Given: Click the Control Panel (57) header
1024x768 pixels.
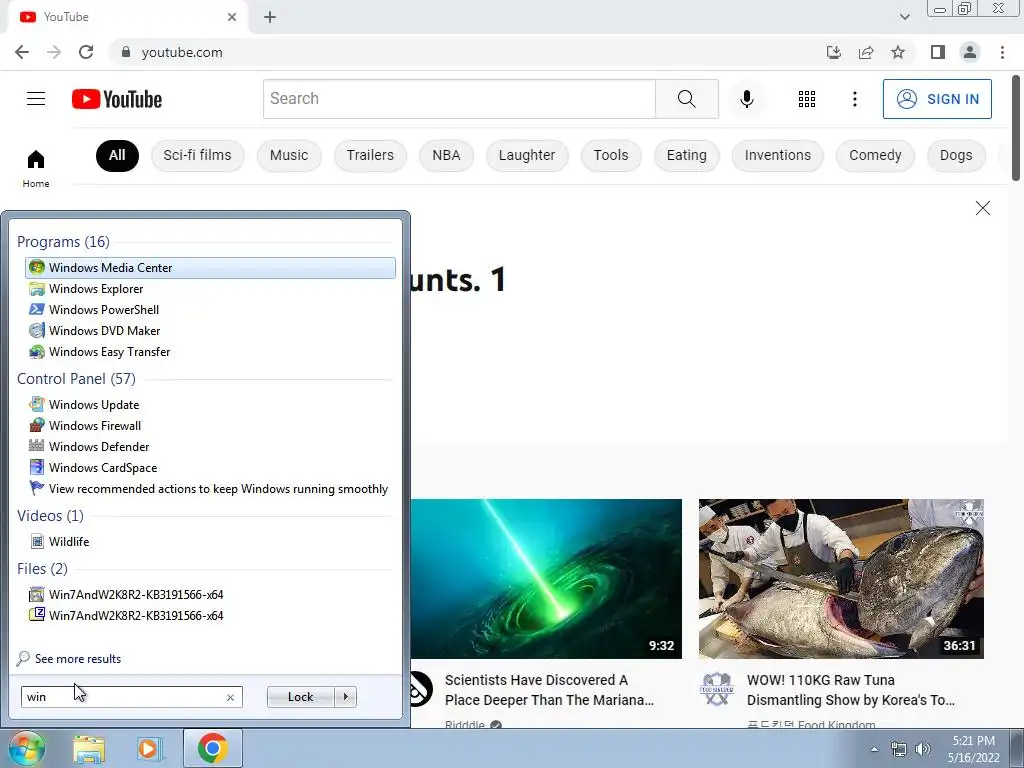Looking at the screenshot, I should pos(76,379).
